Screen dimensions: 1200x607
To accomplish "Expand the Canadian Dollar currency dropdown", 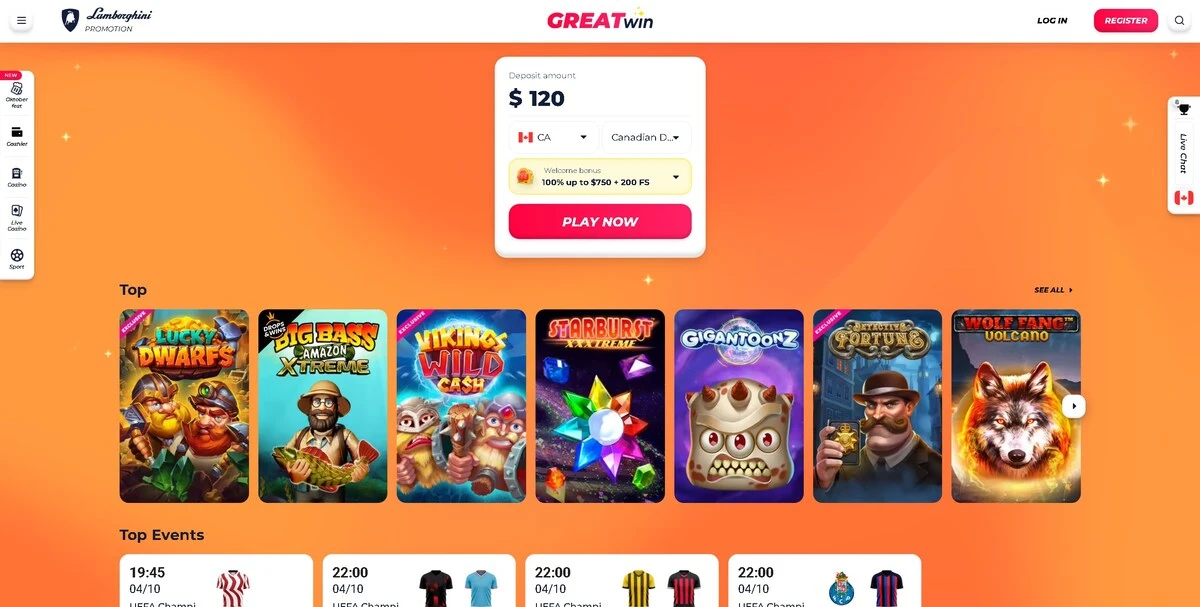I will point(646,137).
